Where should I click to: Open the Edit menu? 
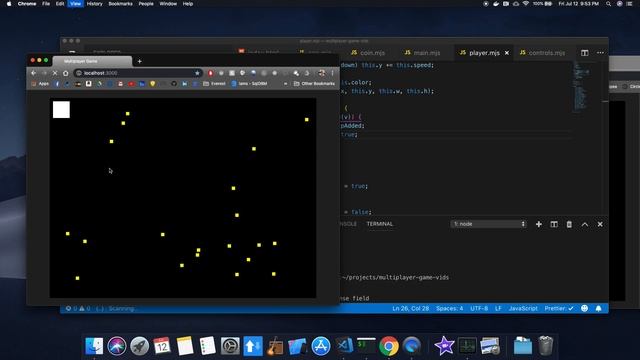(x=60, y=4)
